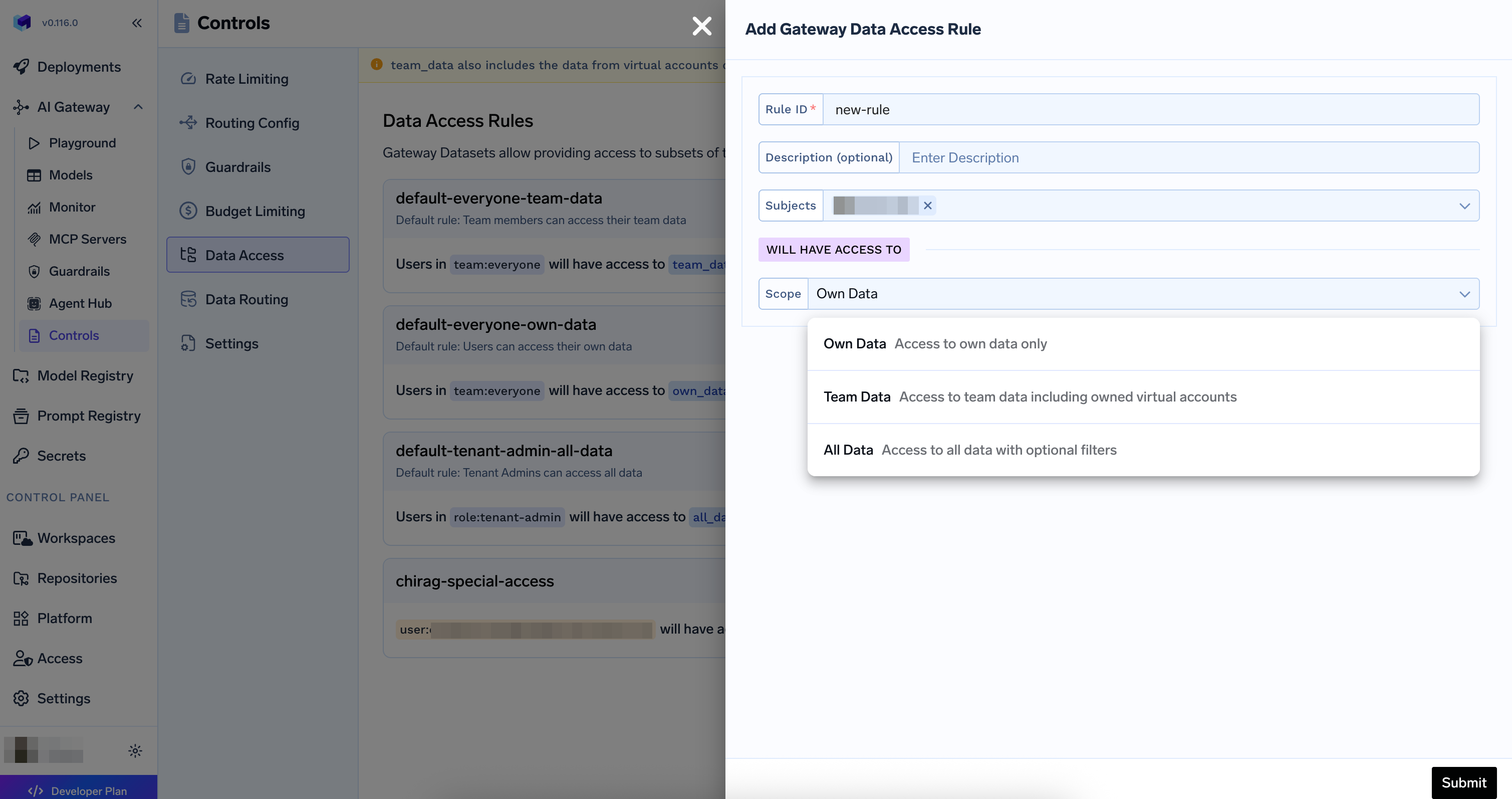Collapse the Scope dropdown chevron
Image resolution: width=1512 pixels, height=799 pixels.
coord(1464,294)
